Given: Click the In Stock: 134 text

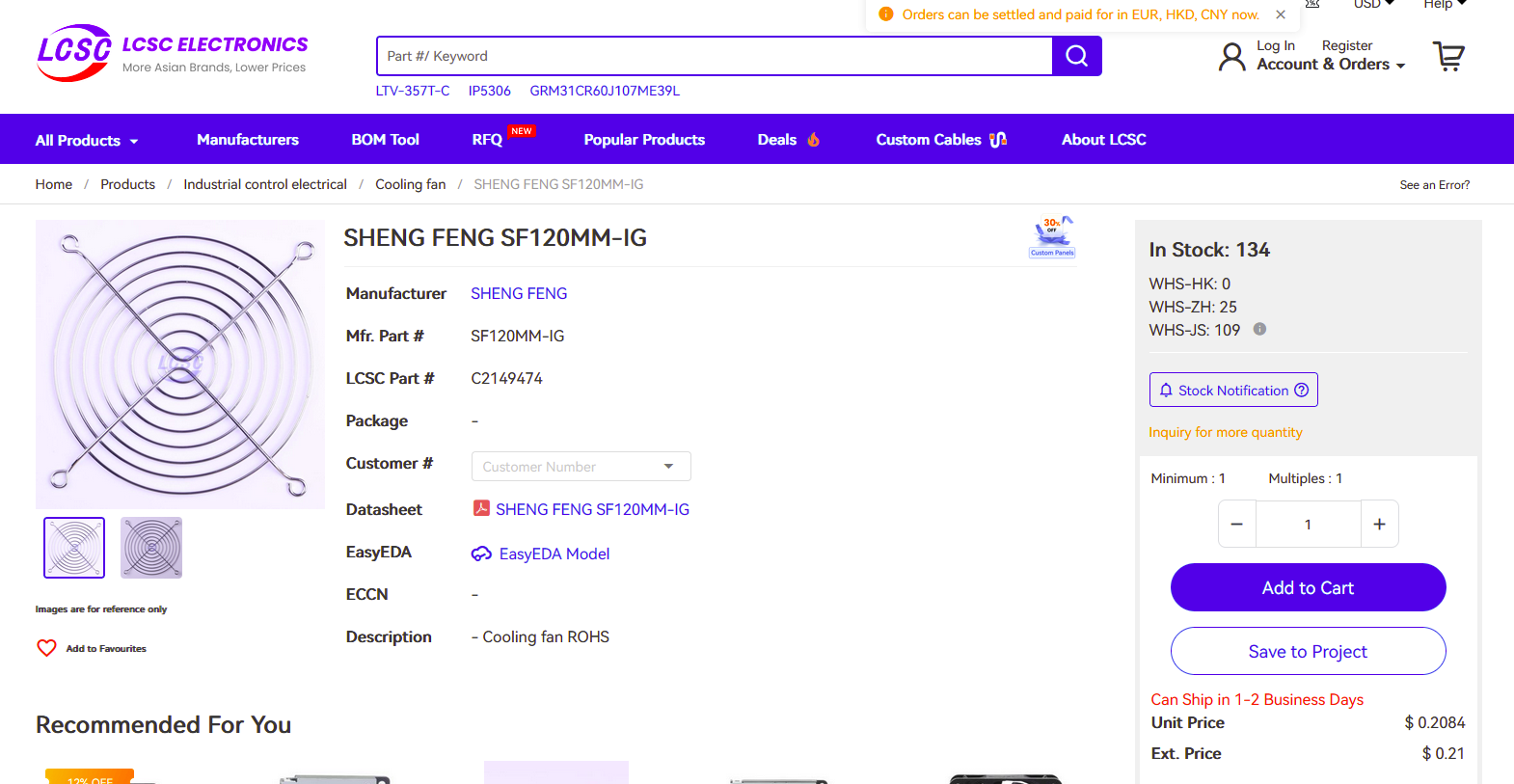Looking at the screenshot, I should coord(1209,250).
